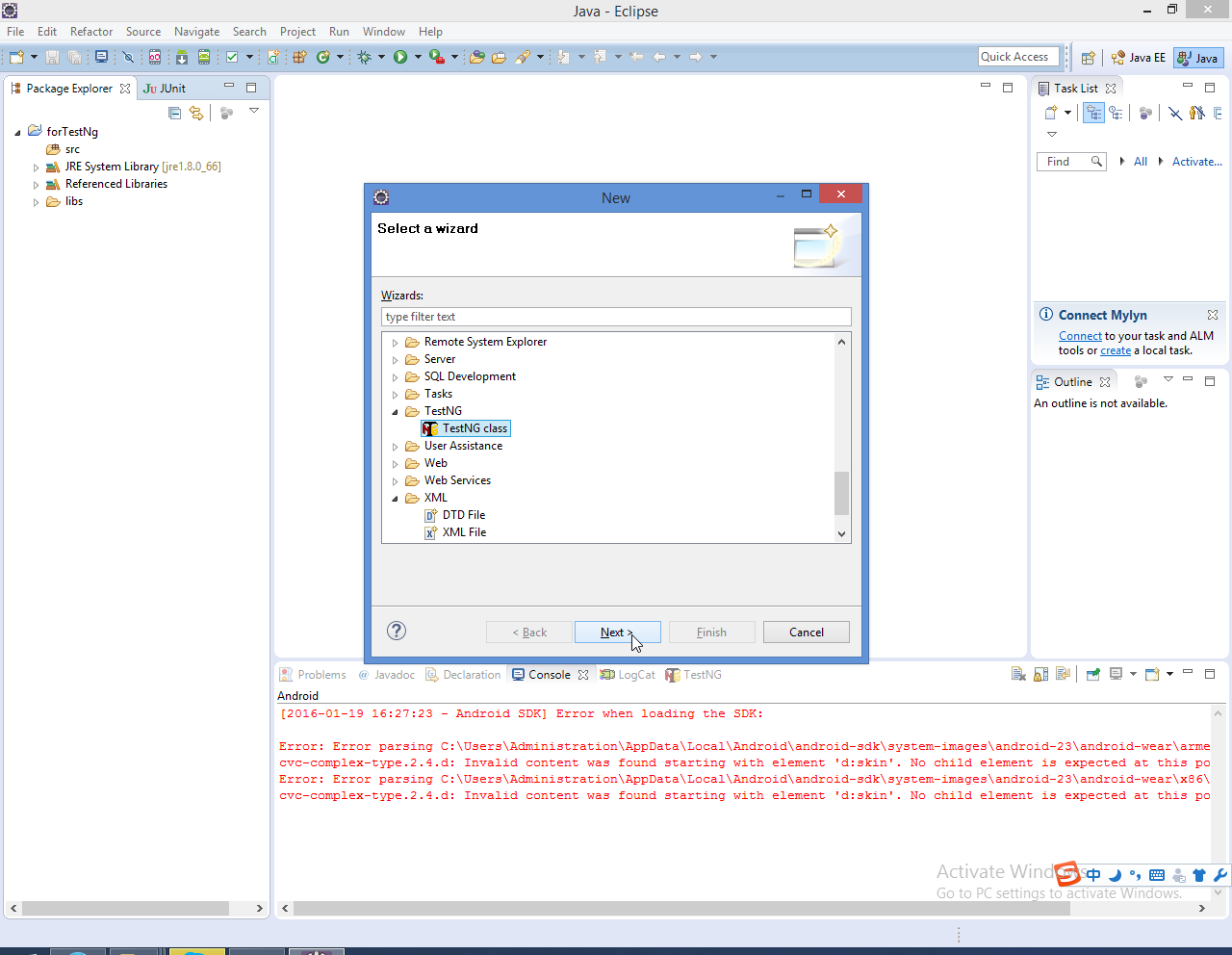
Task: Close the Connect Mylyn notice
Action: [1213, 315]
